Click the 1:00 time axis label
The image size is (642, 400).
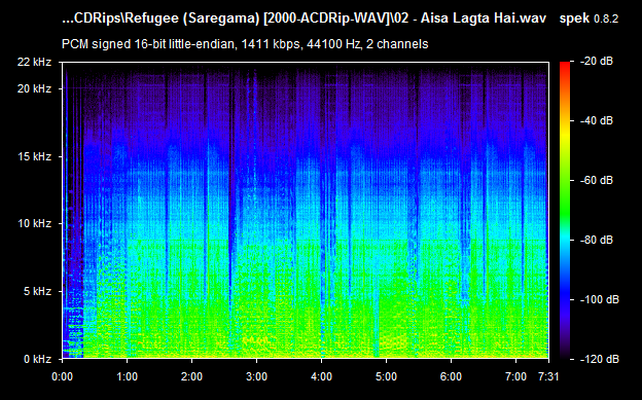pos(127,376)
